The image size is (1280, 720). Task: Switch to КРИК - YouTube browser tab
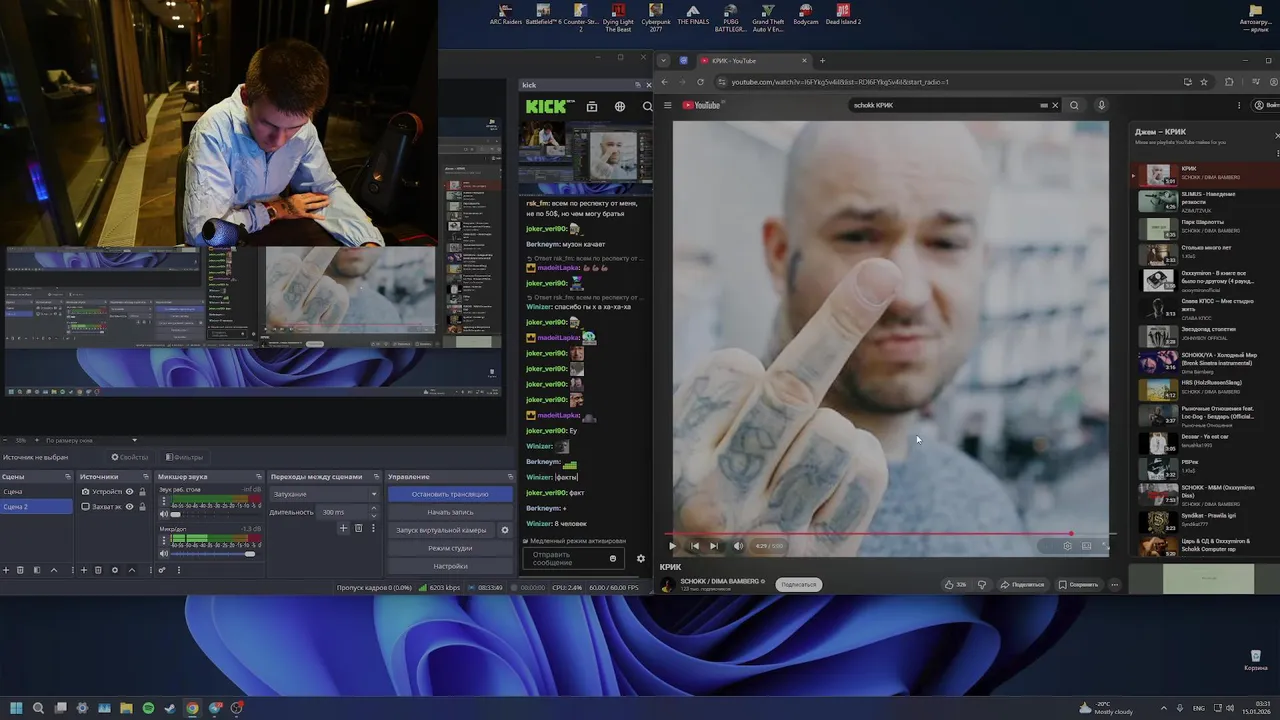(x=754, y=60)
